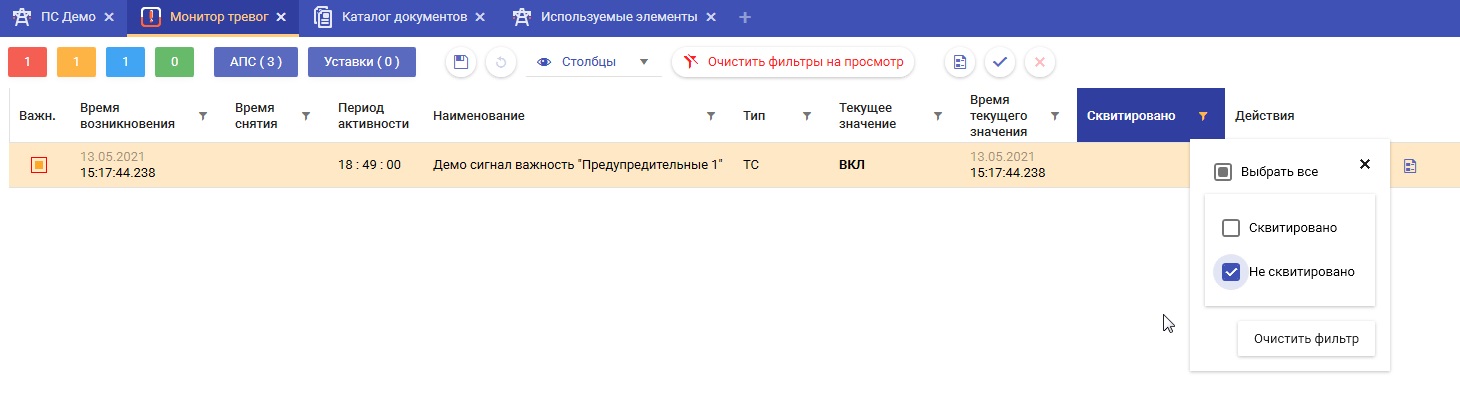The width and height of the screenshot is (1460, 407).
Task: Open filter for Время возникновения column
Action: point(203,116)
